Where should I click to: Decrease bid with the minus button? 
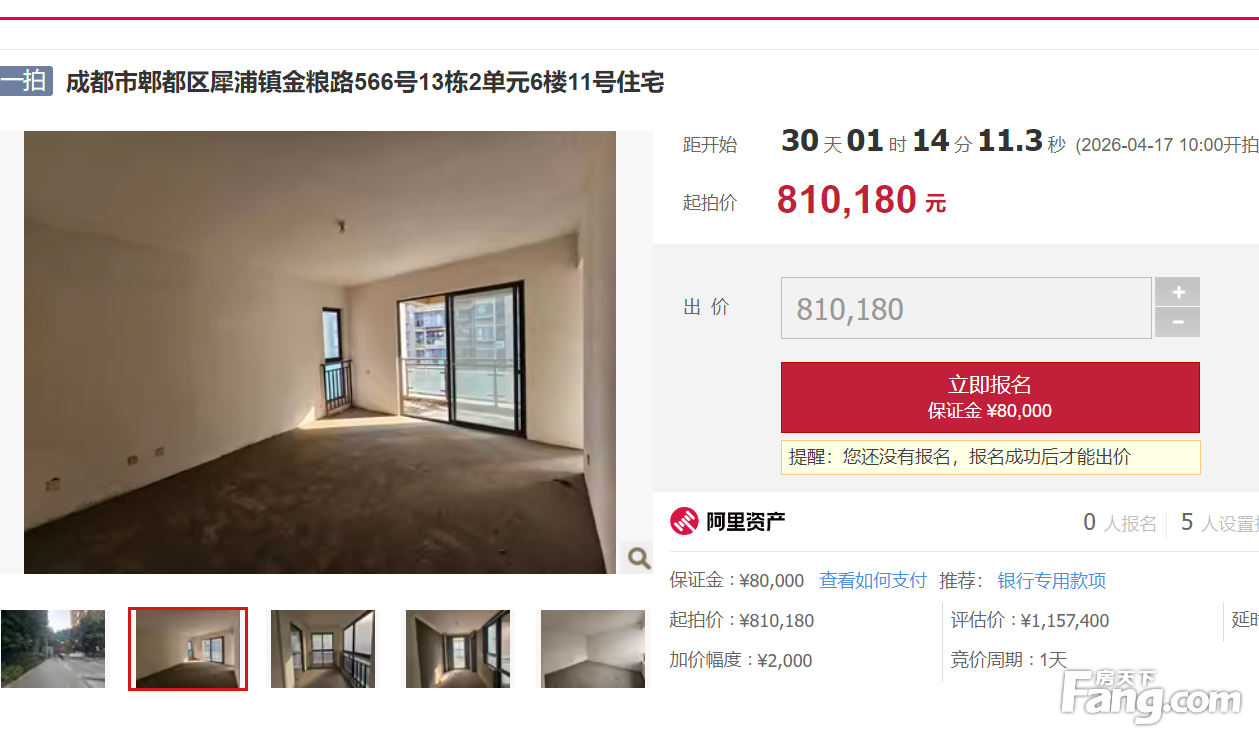[x=1178, y=322]
